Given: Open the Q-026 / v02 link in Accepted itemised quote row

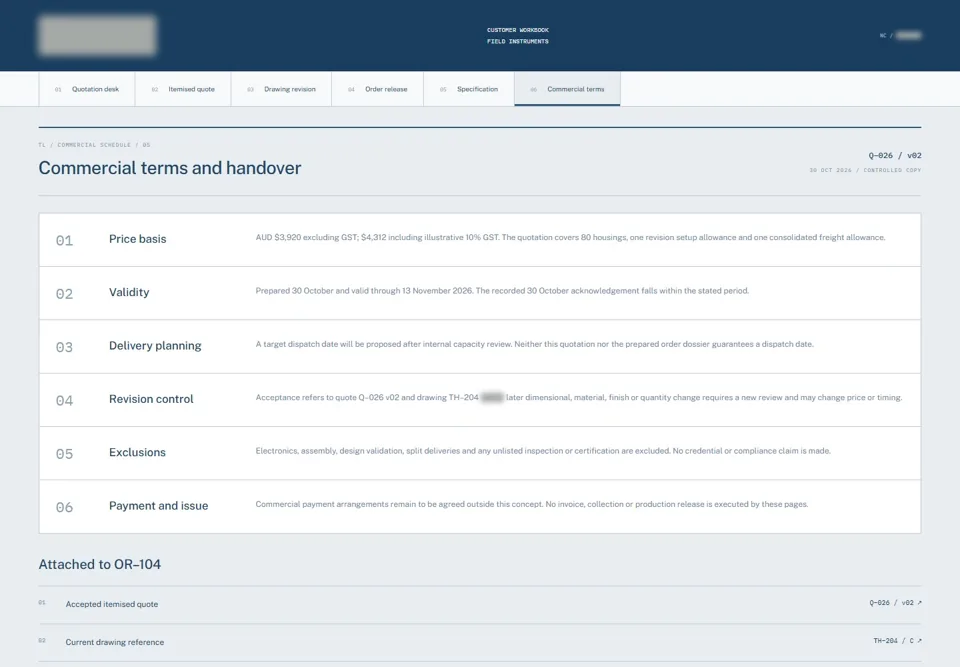Looking at the screenshot, I should click(895, 603).
